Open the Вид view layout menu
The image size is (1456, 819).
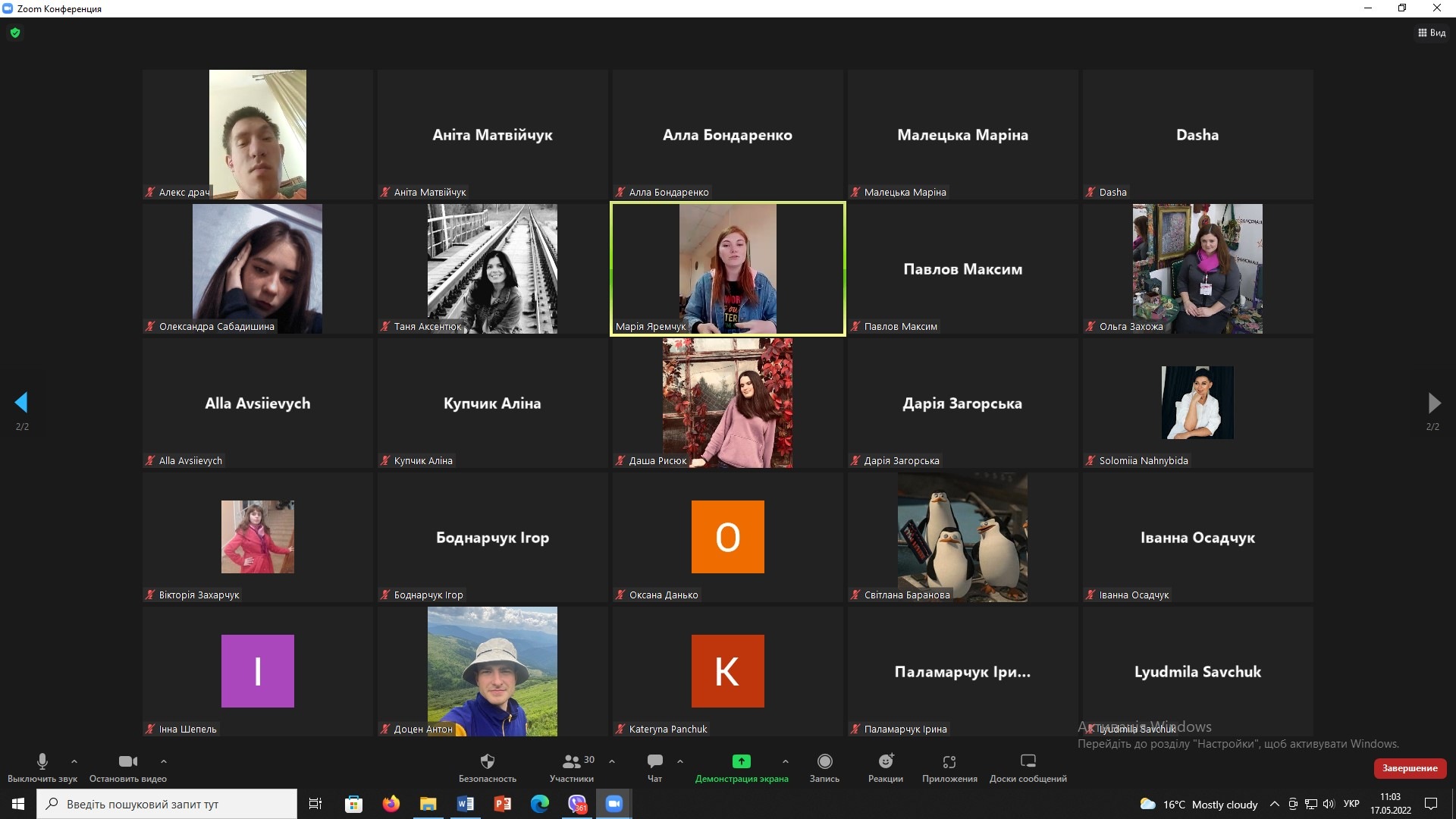click(1432, 33)
